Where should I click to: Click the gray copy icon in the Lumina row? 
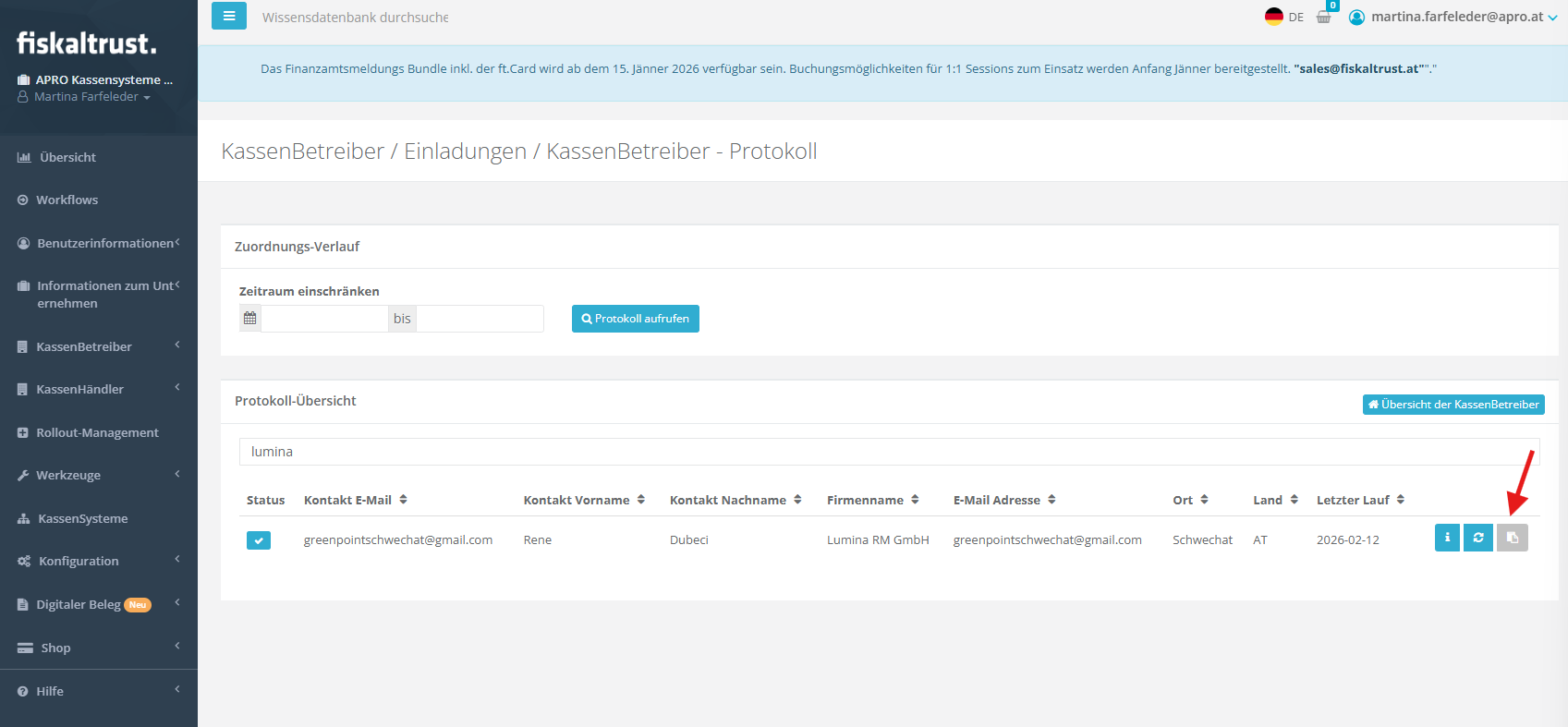coord(1513,538)
